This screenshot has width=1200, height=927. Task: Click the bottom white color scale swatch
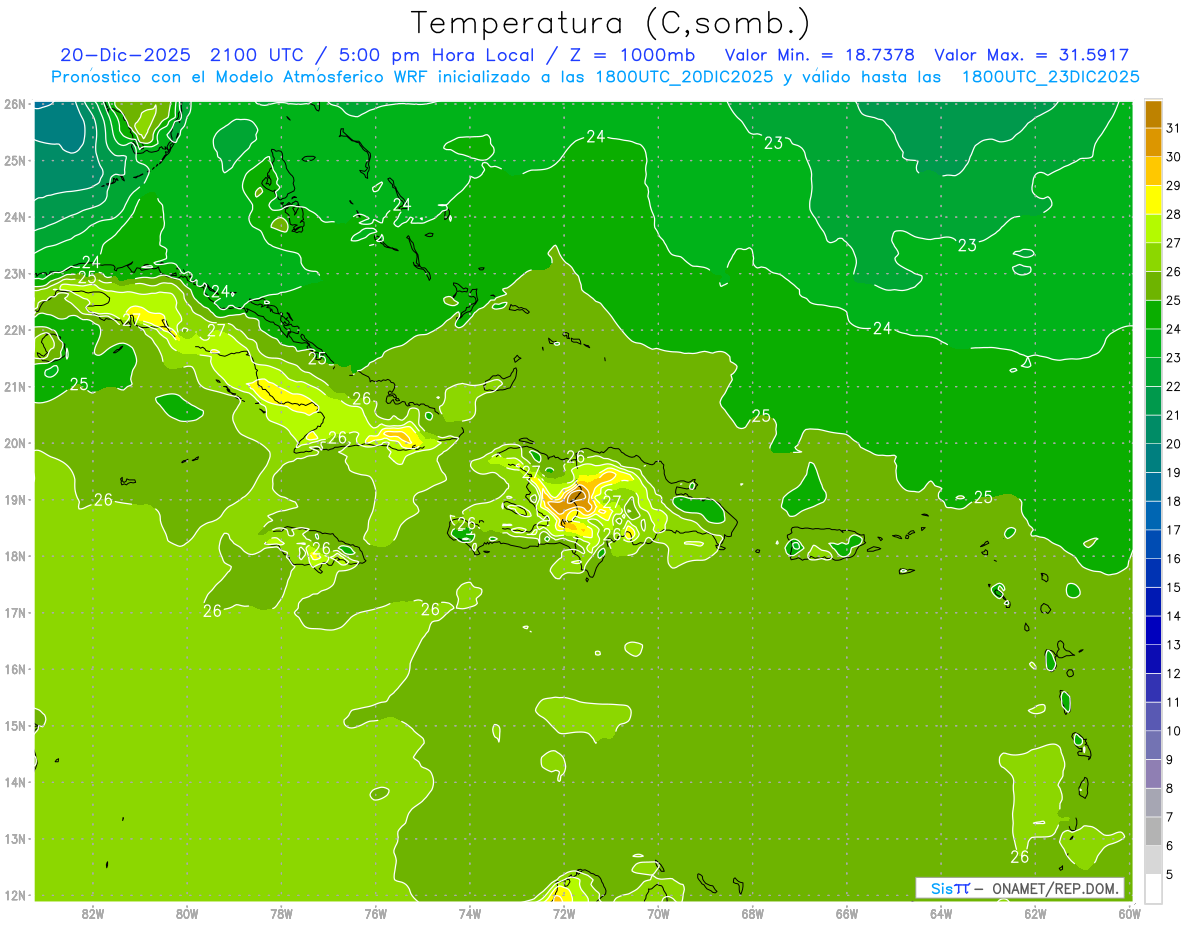coord(1153,888)
